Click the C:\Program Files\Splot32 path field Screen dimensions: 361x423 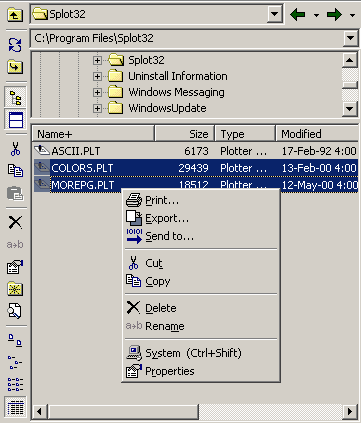188,38
